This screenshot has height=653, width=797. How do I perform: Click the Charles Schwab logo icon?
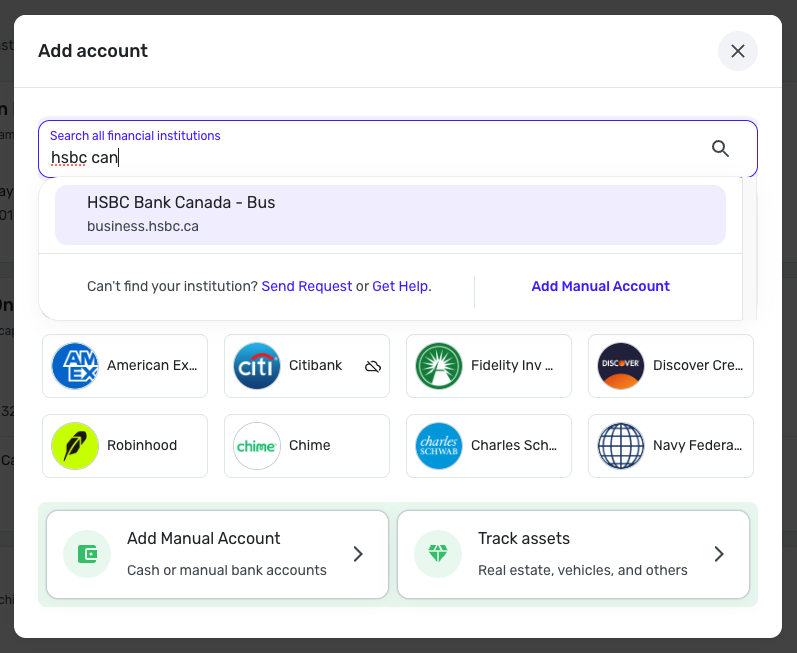click(439, 446)
